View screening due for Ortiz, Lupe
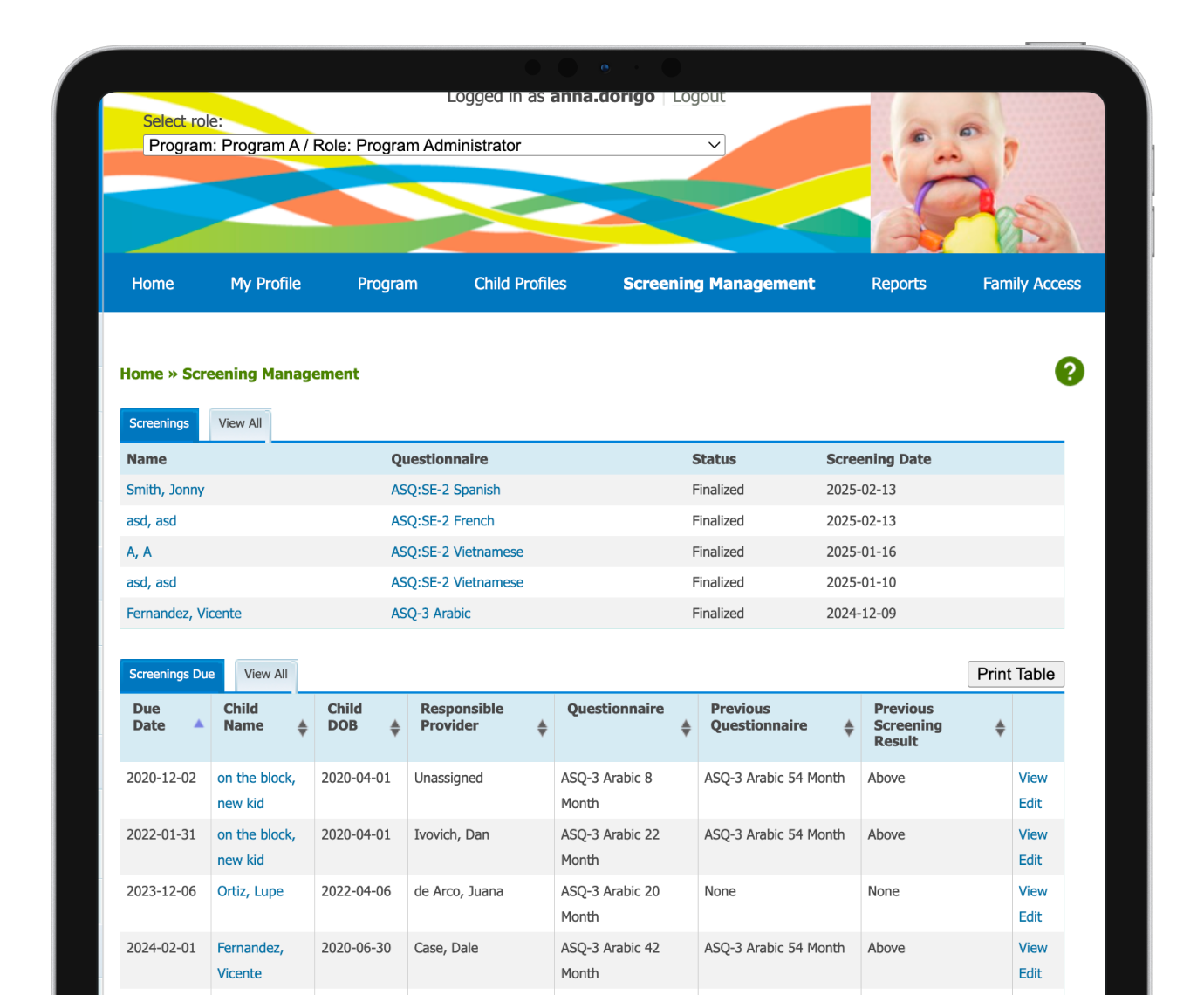The width and height of the screenshot is (1204, 995). click(x=1032, y=891)
